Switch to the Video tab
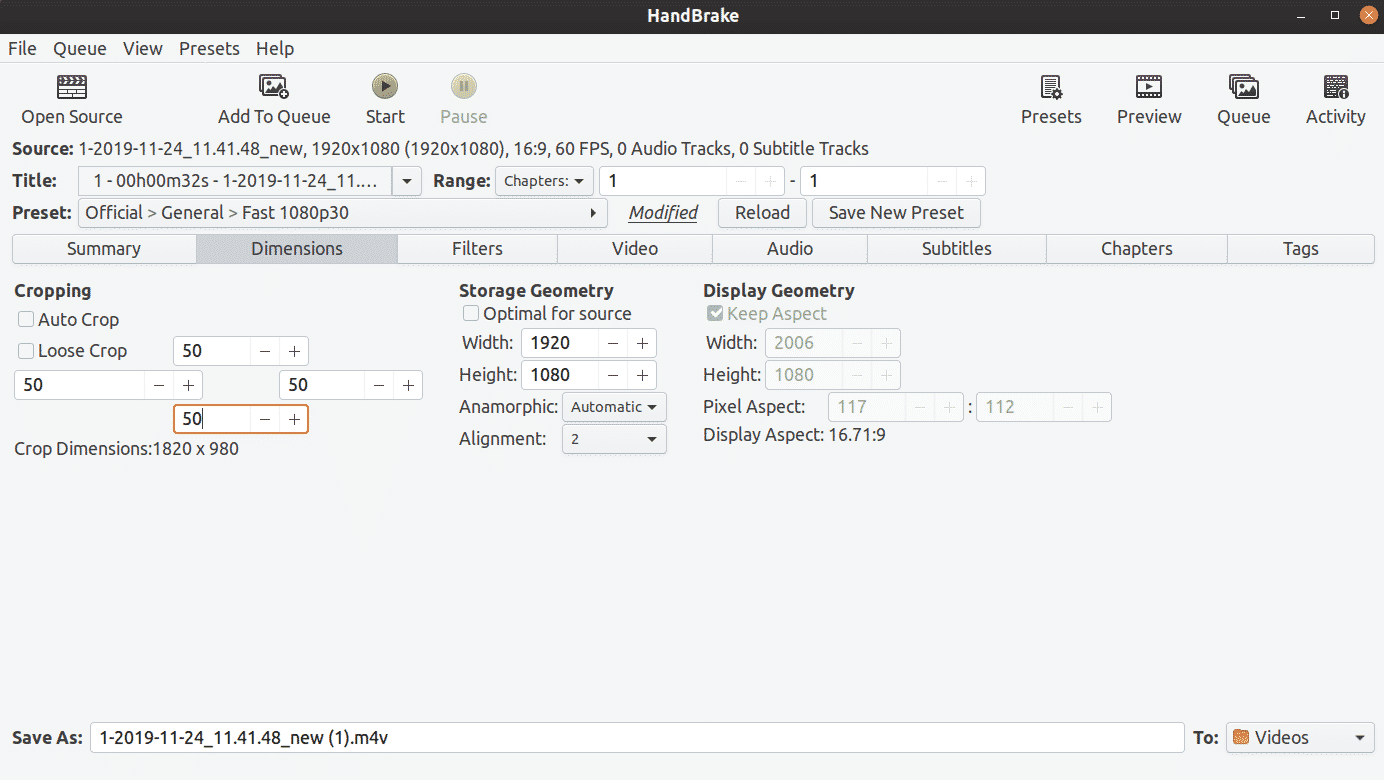The width and height of the screenshot is (1384, 780). [x=635, y=249]
